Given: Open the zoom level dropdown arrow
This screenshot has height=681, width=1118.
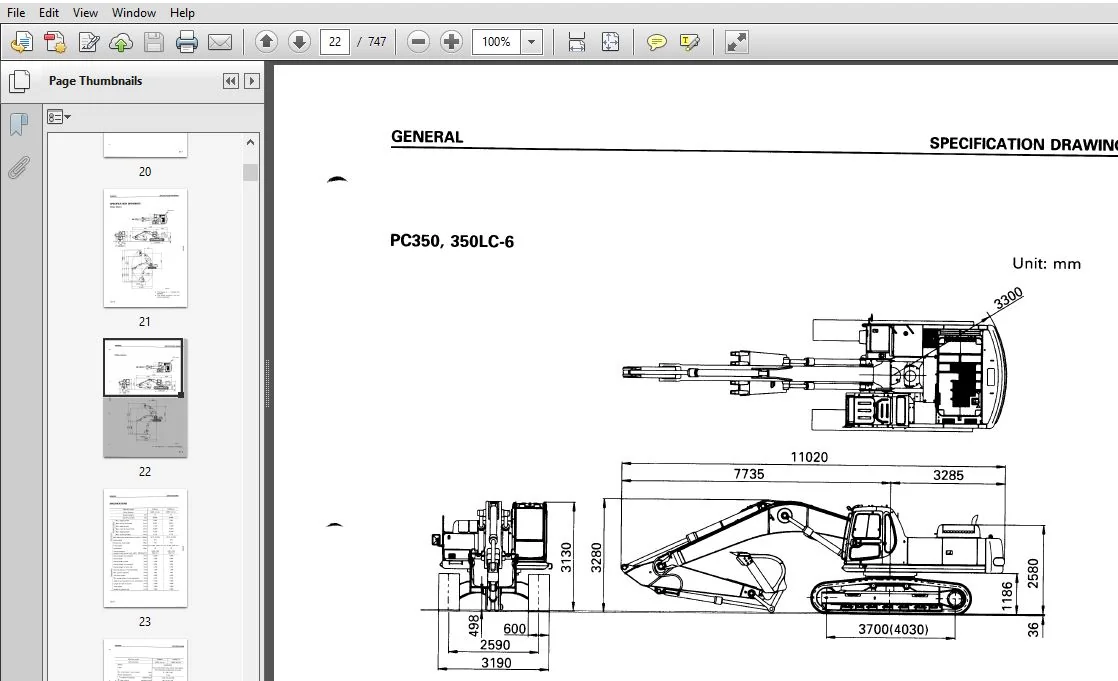Looking at the screenshot, I should click(531, 42).
